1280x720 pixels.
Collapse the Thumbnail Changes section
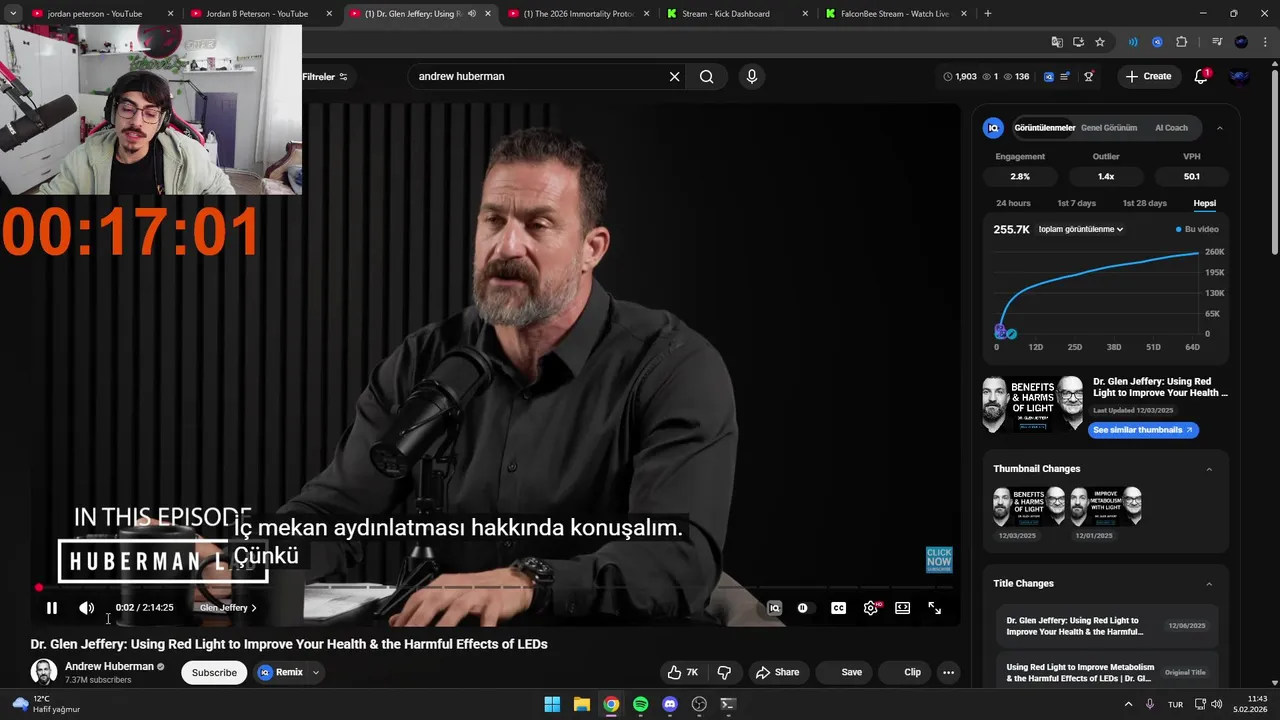[1209, 469]
